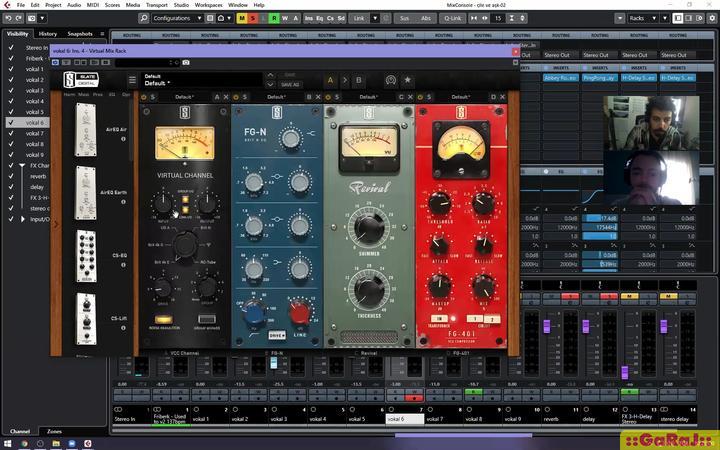This screenshot has height=450, width=720.
Task: Click the undo arrow in MixConsole toolbar
Action: pos(8,18)
